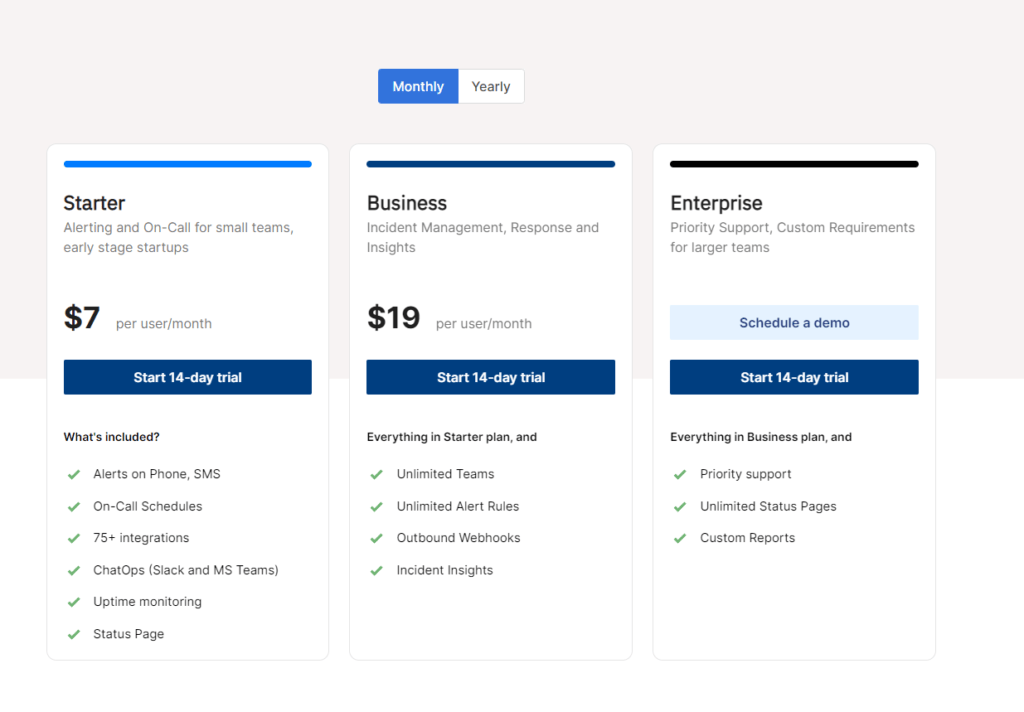Click checkmark beside Outbound Webhooks
The image size is (1024, 712).
click(377, 538)
